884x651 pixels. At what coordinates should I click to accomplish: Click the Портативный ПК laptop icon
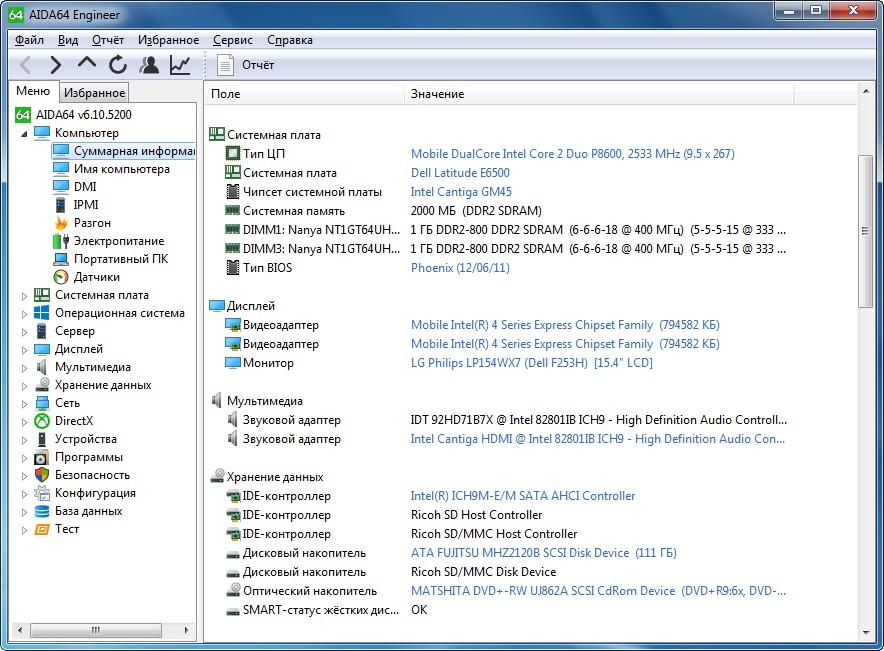[x=60, y=259]
